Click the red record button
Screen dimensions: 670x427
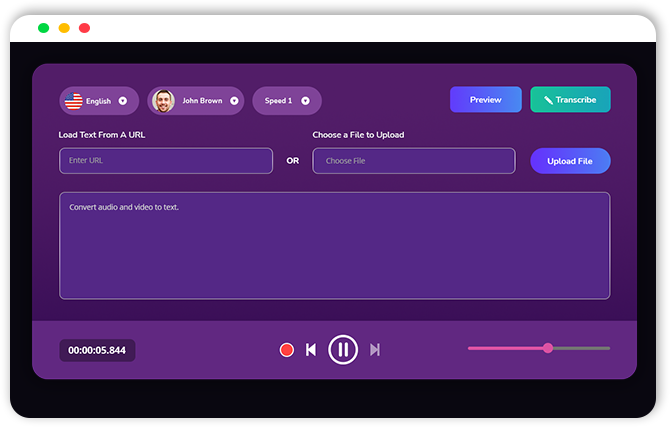point(287,350)
